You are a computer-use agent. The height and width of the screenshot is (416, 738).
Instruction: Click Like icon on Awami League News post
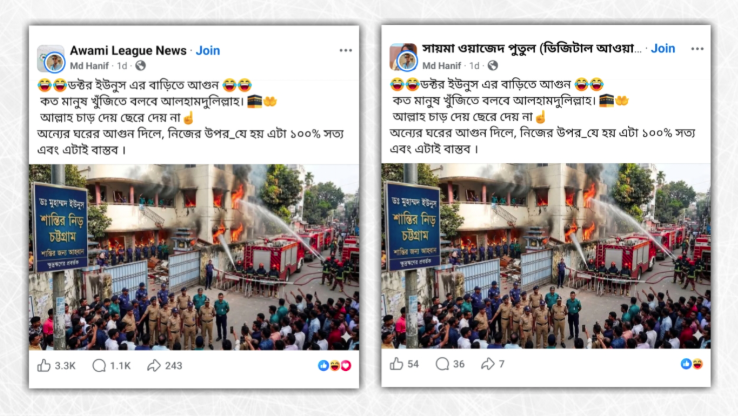coord(44,366)
